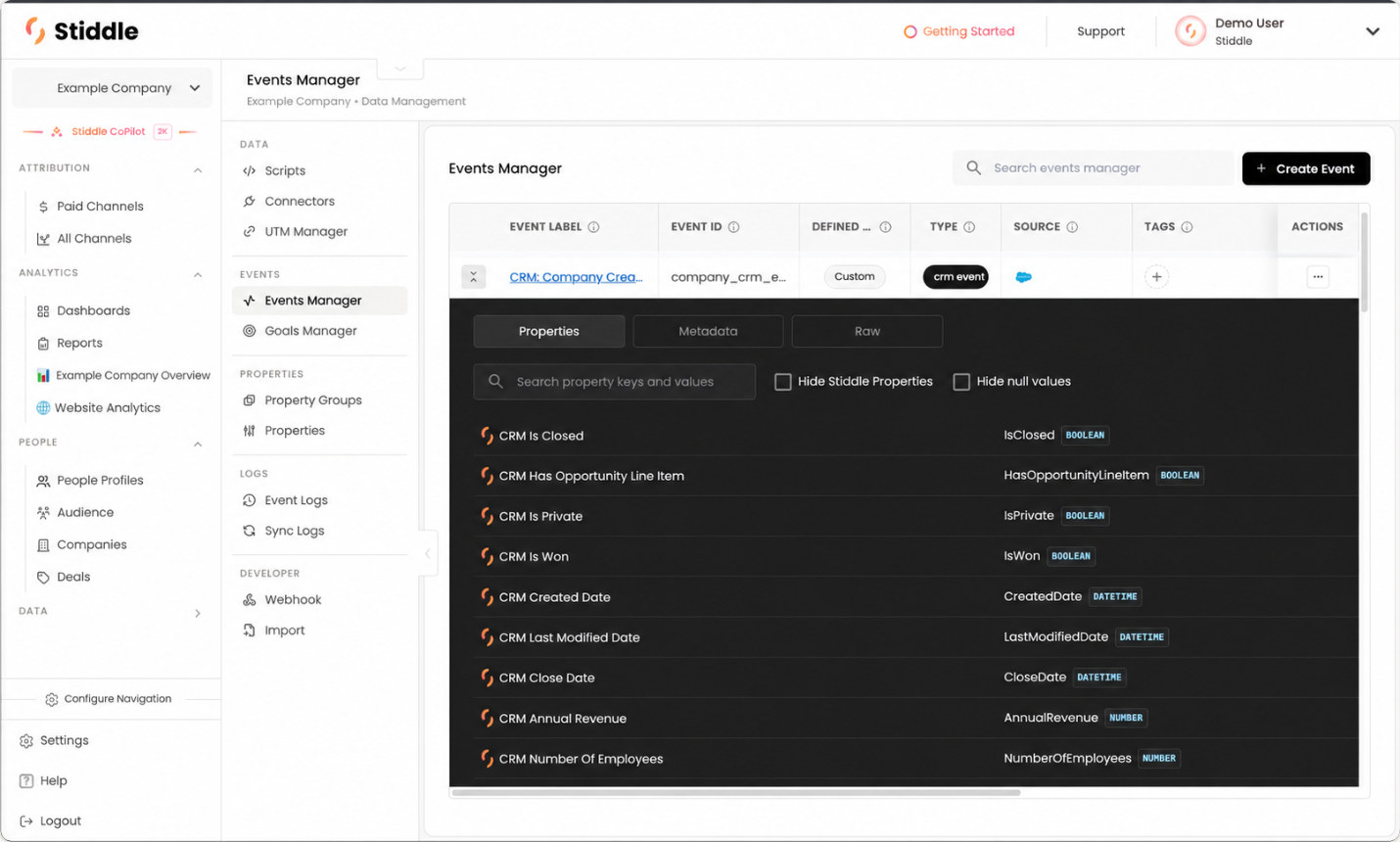Click the Stiddle logo in header
The width and height of the screenshot is (1400, 842).
[x=82, y=30]
